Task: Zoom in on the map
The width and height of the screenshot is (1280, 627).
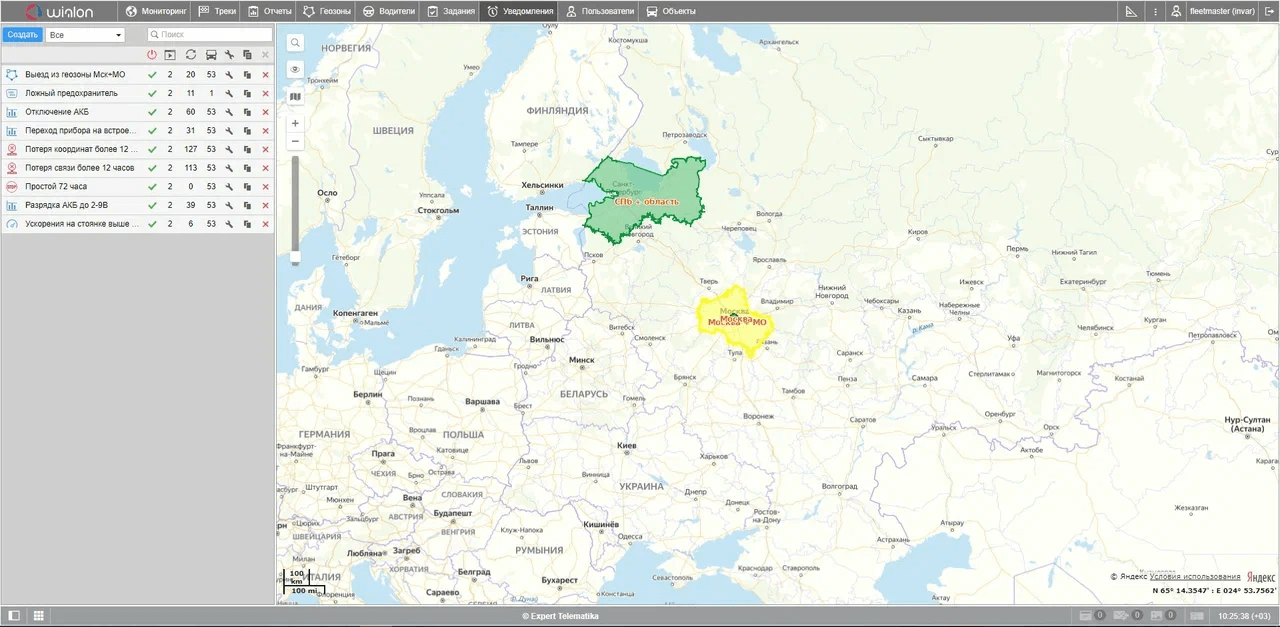Action: [x=295, y=123]
